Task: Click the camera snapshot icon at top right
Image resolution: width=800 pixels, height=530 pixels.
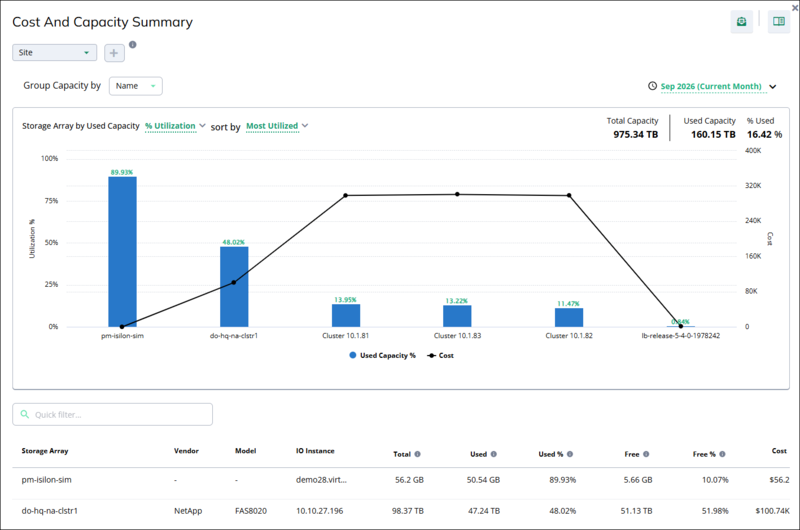Action: coord(741,21)
